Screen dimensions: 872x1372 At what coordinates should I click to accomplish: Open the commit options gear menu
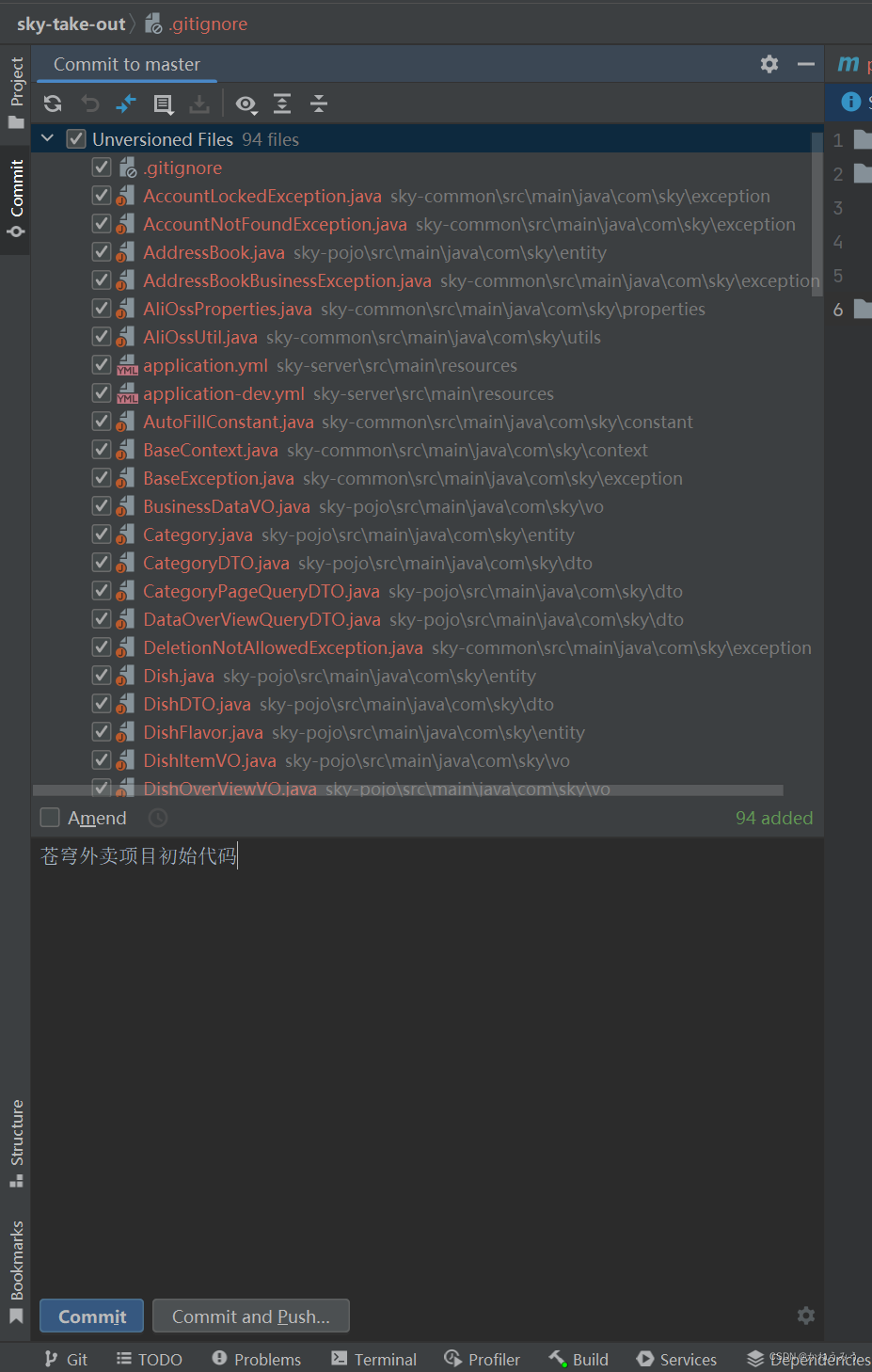coord(805,1316)
